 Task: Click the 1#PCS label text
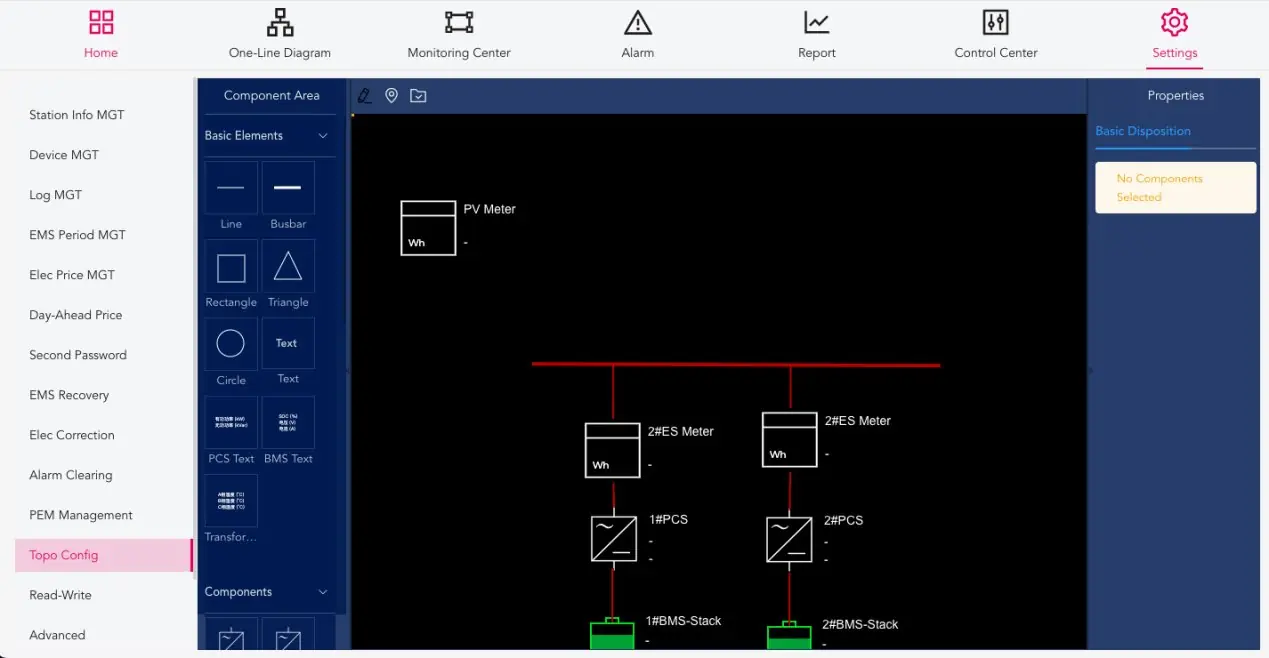pos(668,519)
